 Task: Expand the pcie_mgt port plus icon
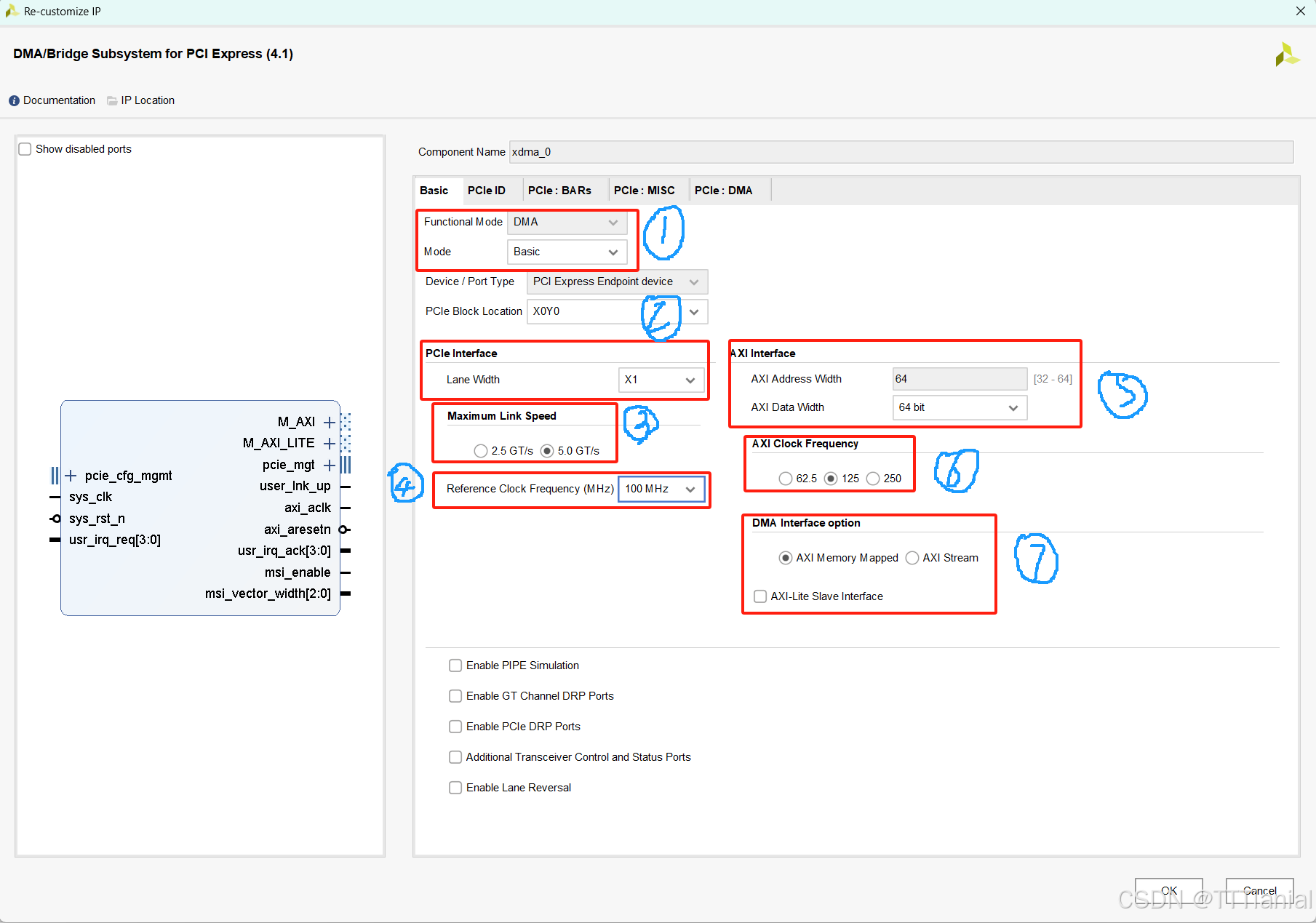pyautogui.click(x=330, y=465)
